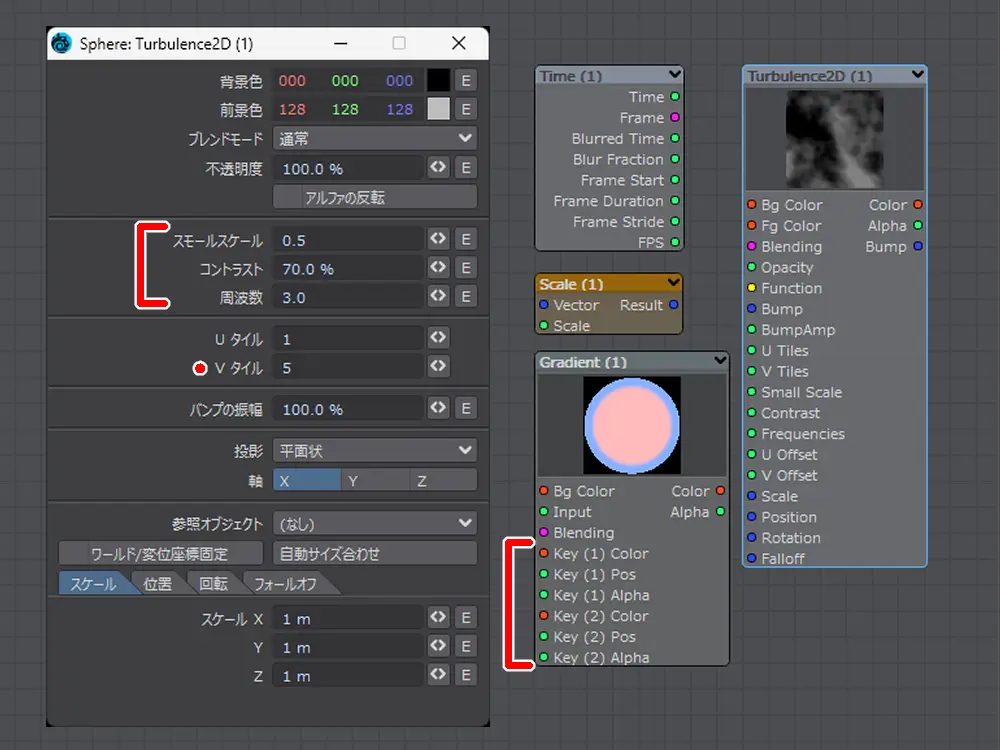Image resolution: width=1000 pixels, height=750 pixels.
Task: Click the envelope E button for コントラスト
Action: click(466, 268)
